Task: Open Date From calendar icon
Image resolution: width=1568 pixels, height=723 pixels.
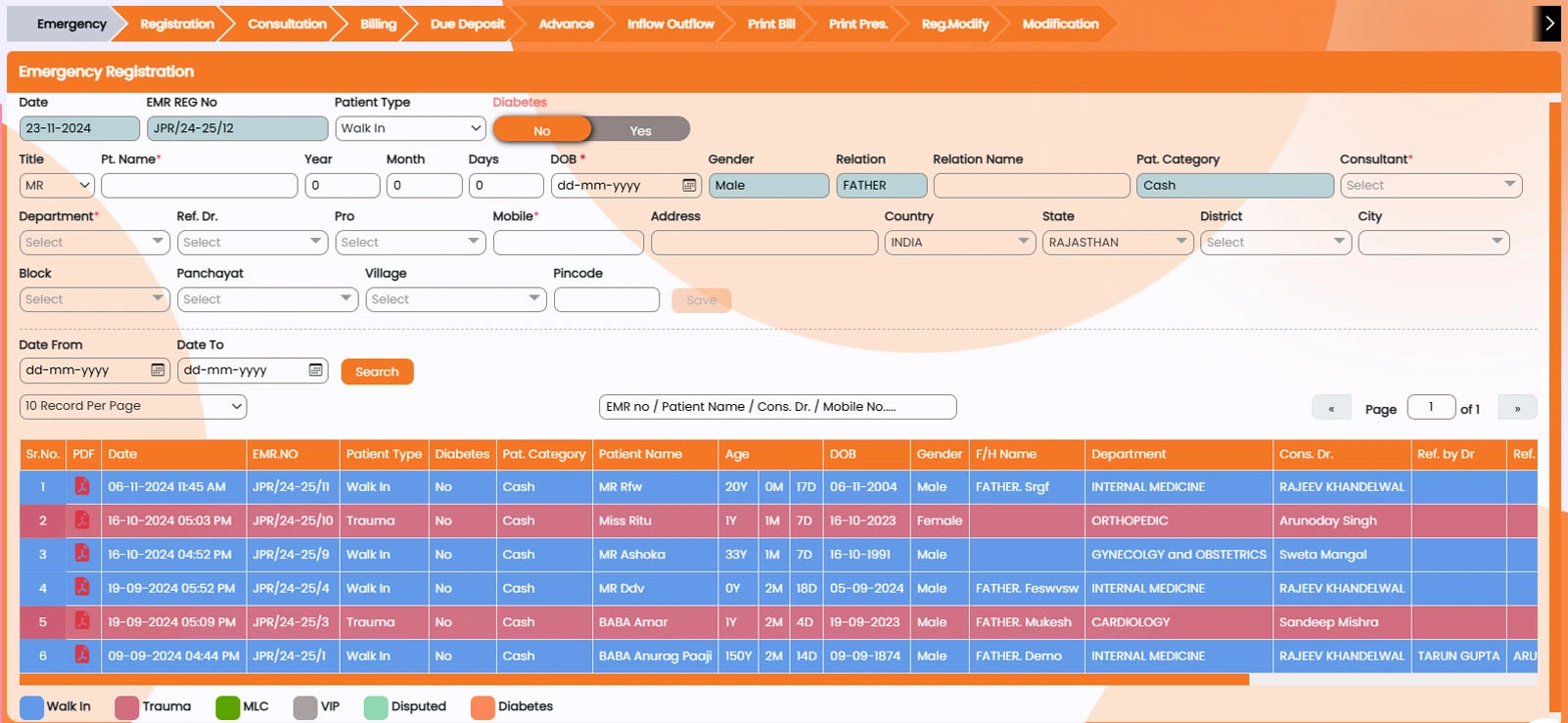Action: pyautogui.click(x=158, y=370)
